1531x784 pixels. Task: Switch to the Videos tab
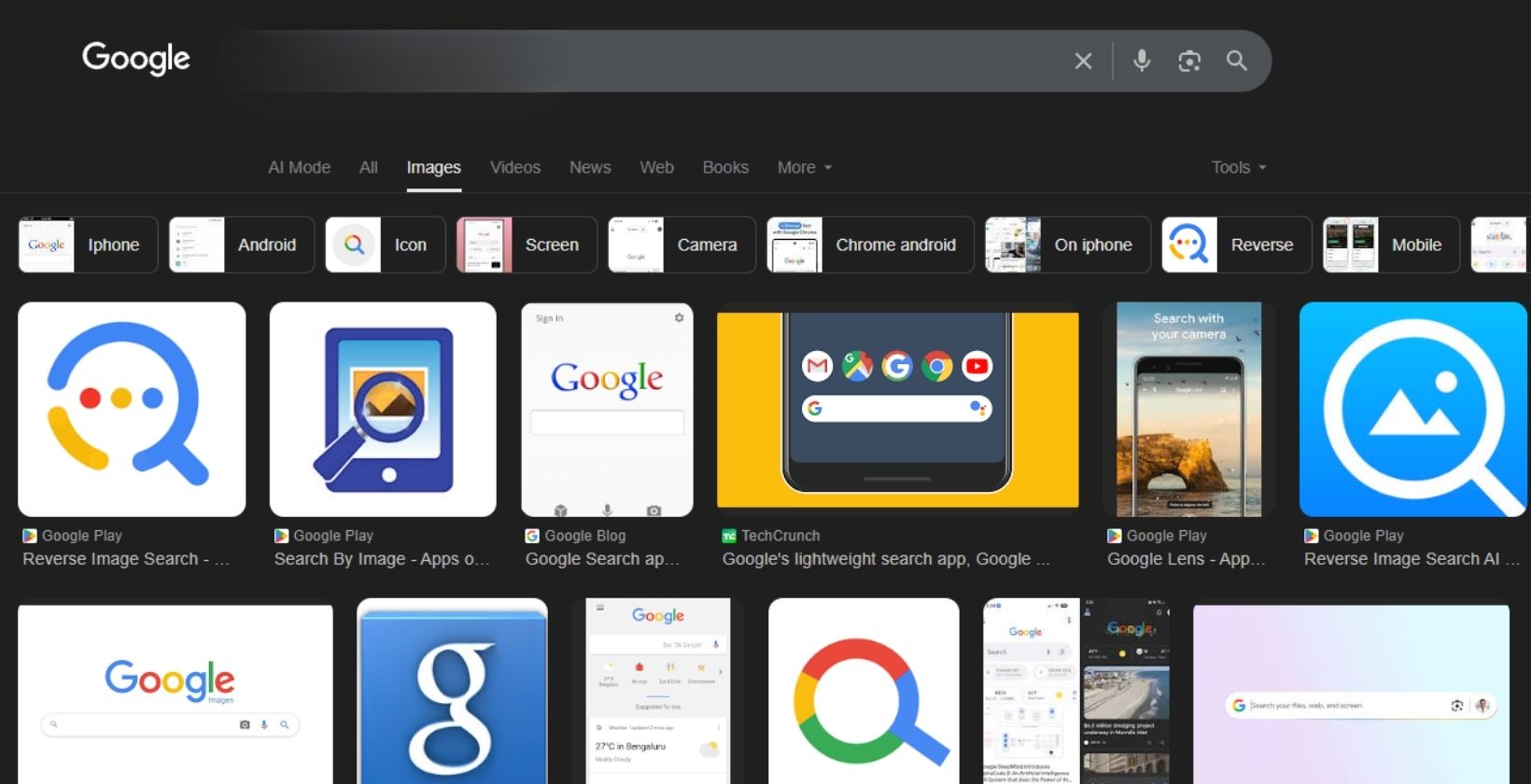[515, 167]
